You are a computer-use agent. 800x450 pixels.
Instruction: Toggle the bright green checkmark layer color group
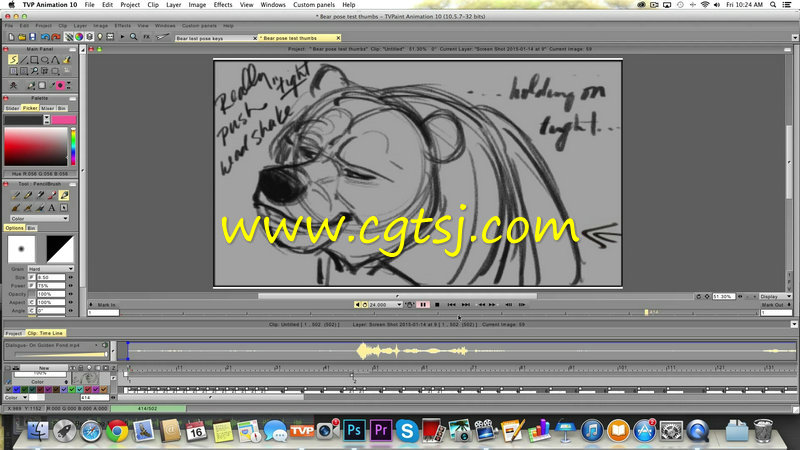click(72, 389)
